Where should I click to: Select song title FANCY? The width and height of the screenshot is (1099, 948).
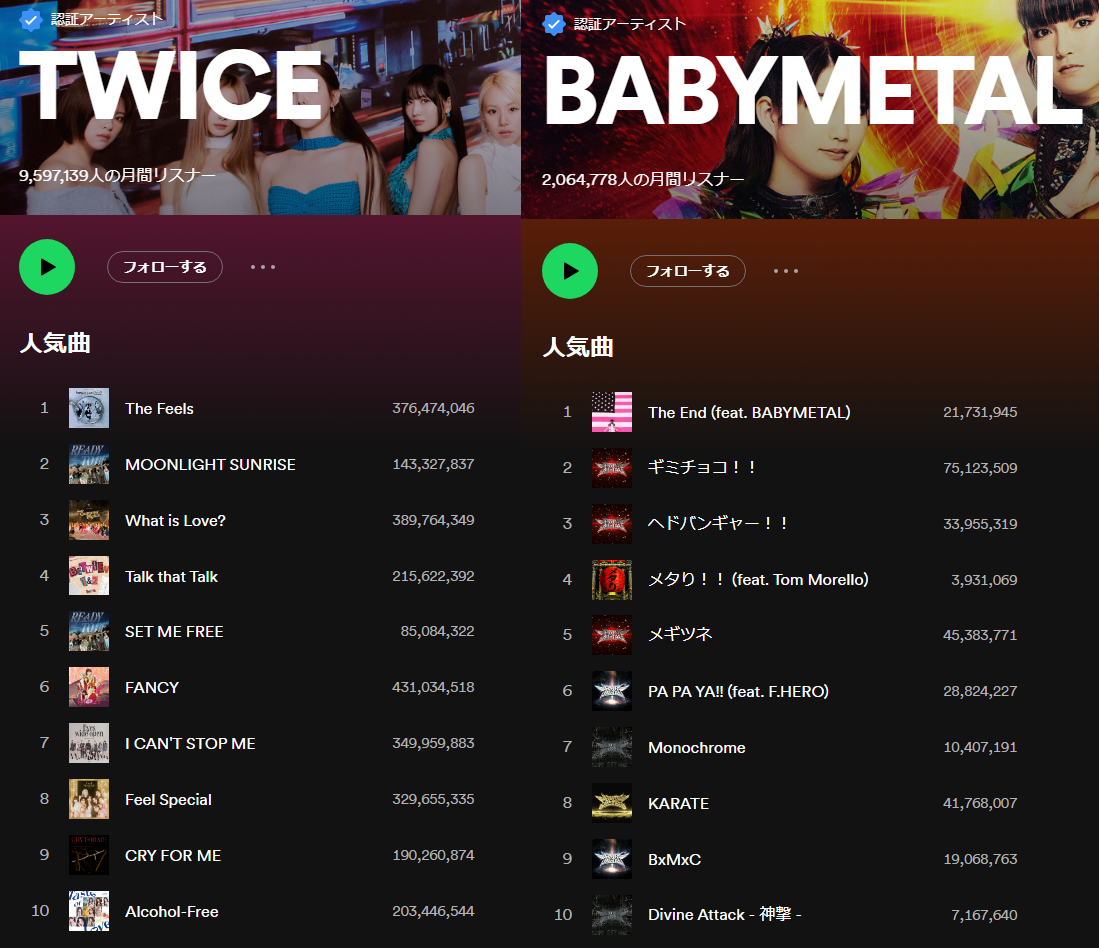point(152,688)
